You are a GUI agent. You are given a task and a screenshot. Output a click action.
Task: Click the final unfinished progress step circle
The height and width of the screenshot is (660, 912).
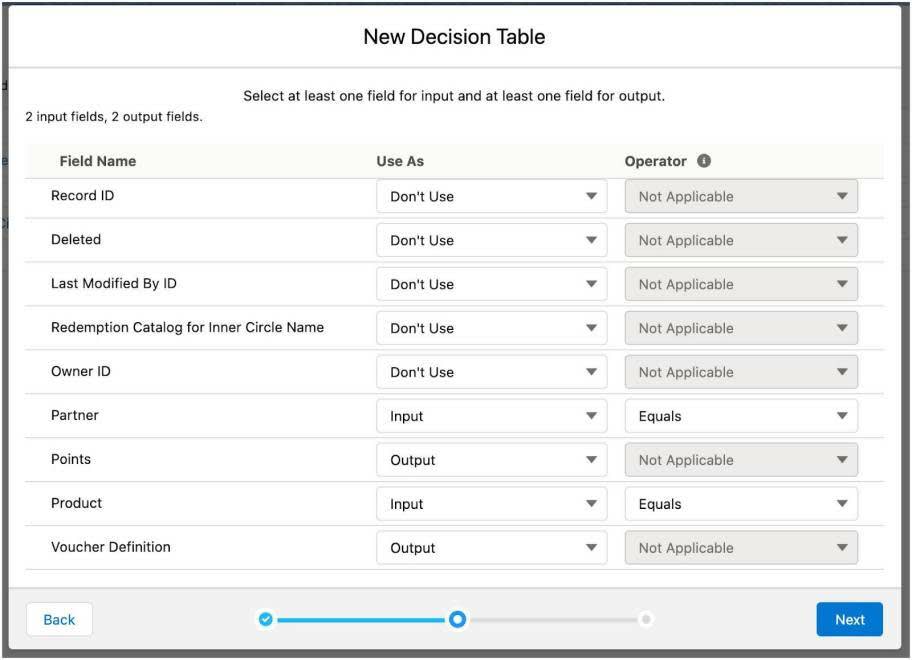646,619
